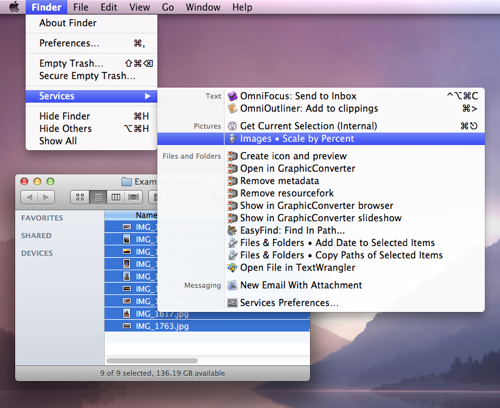500x408 pixels.
Task: Minimize the Finder window
Action: click(37, 181)
